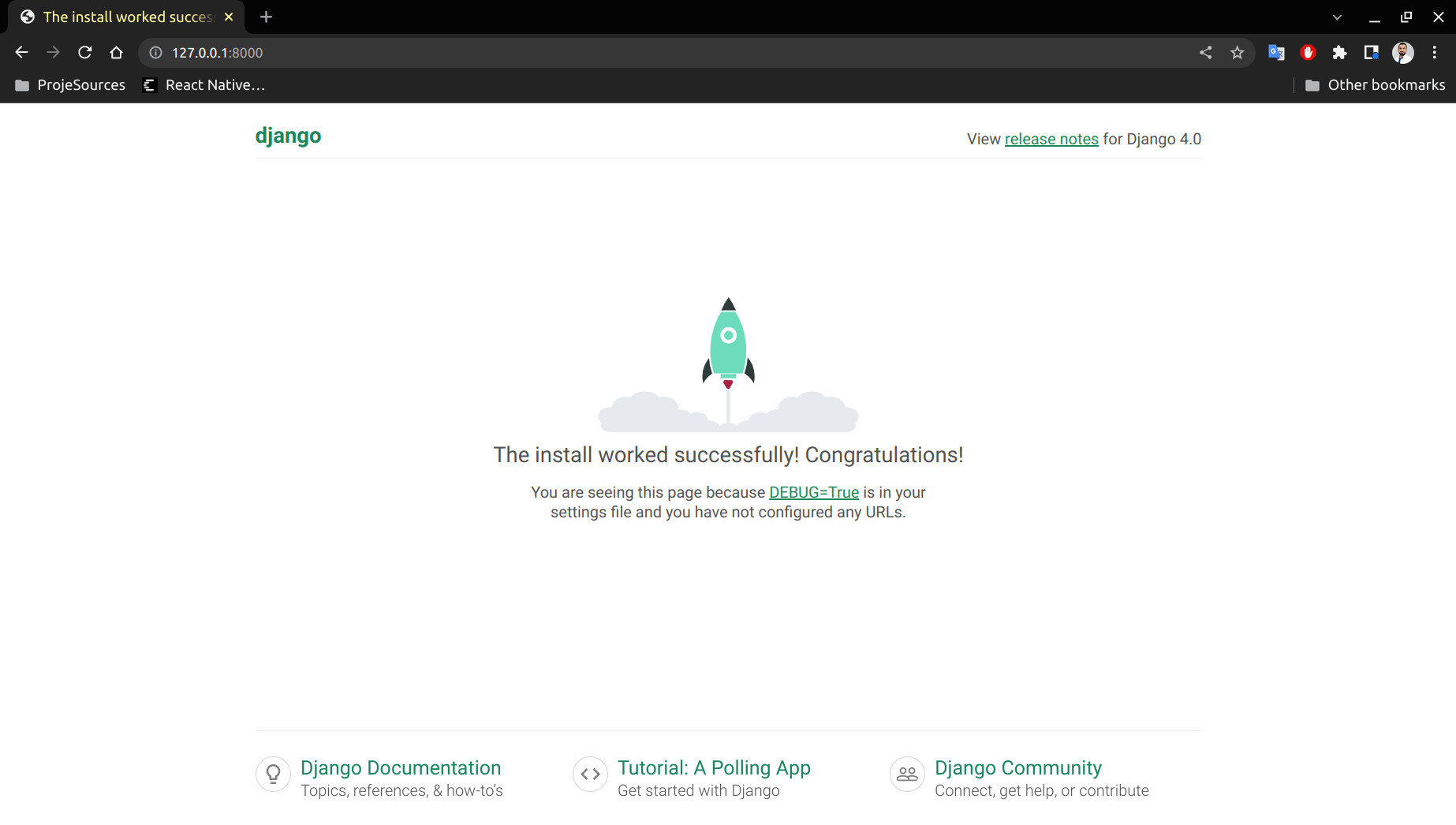The height and width of the screenshot is (825, 1456).
Task: Click the forward navigation arrow
Action: (53, 53)
